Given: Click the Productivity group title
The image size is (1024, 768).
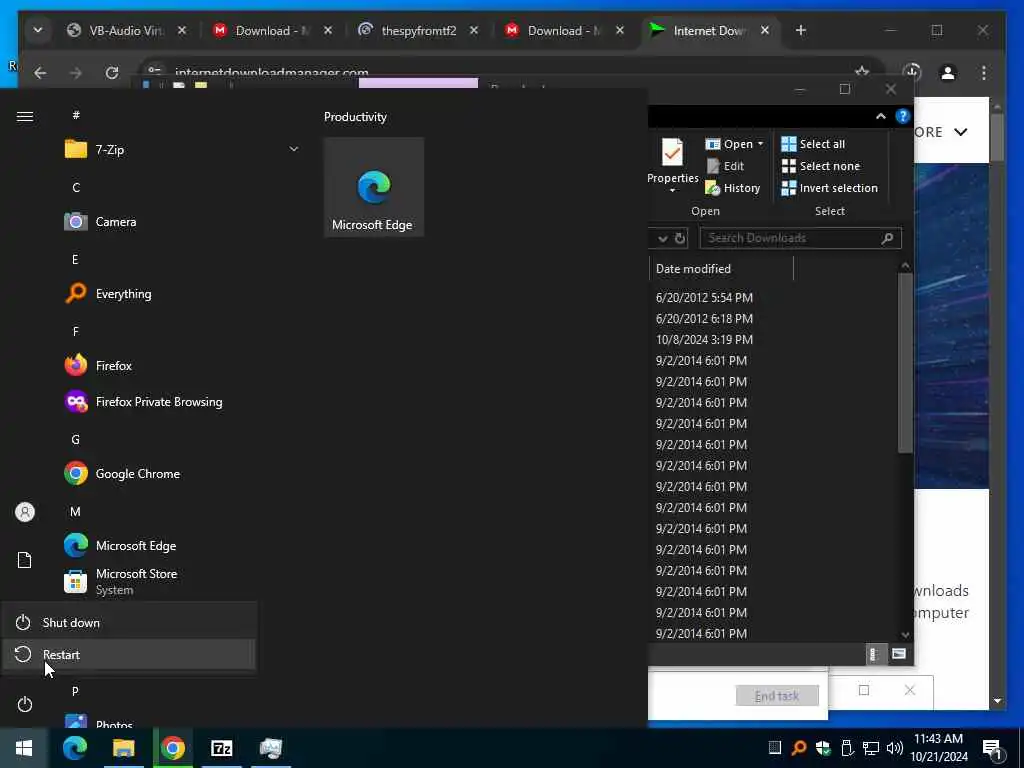Looking at the screenshot, I should 355,117.
